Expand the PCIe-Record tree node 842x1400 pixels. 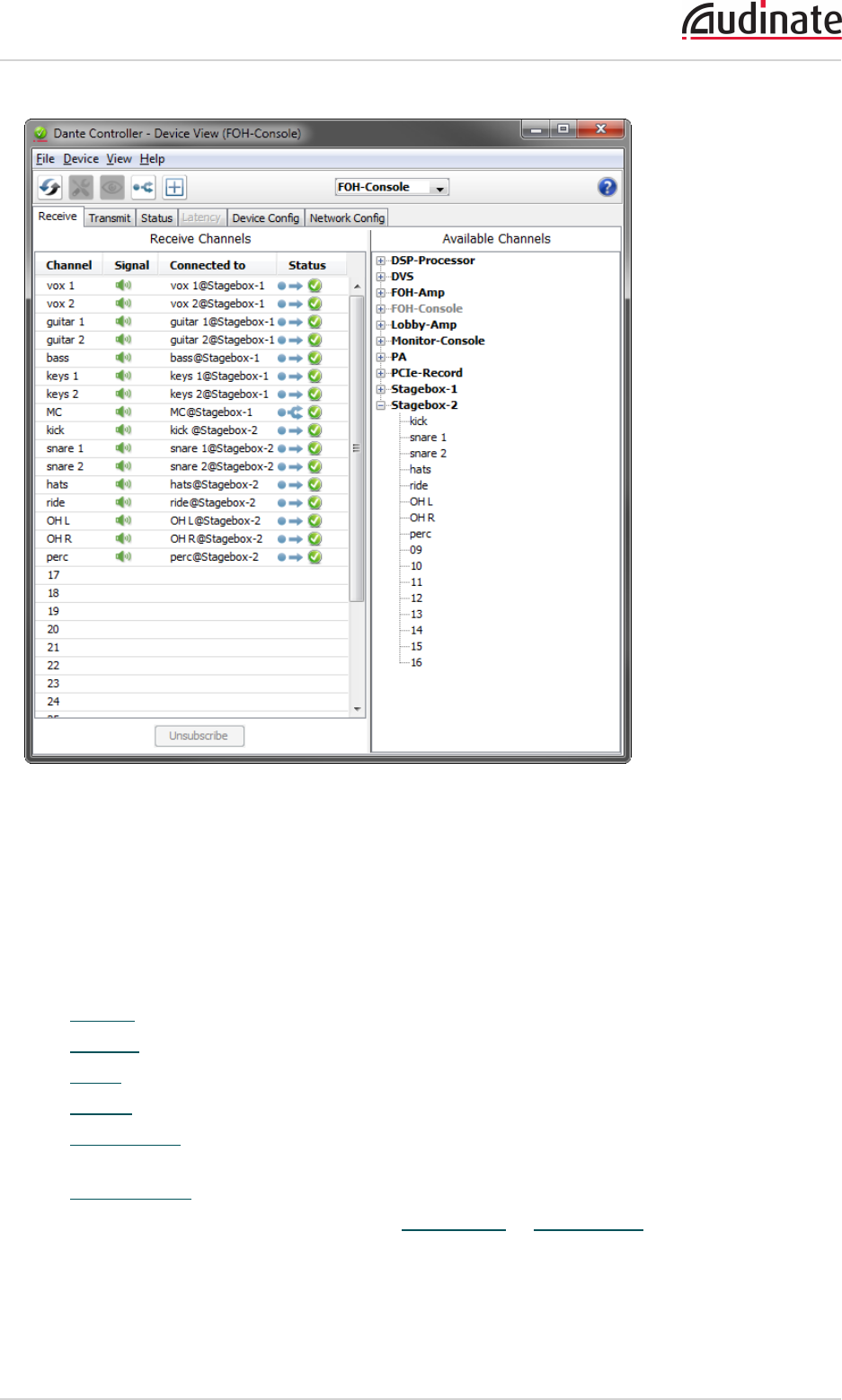[381, 373]
